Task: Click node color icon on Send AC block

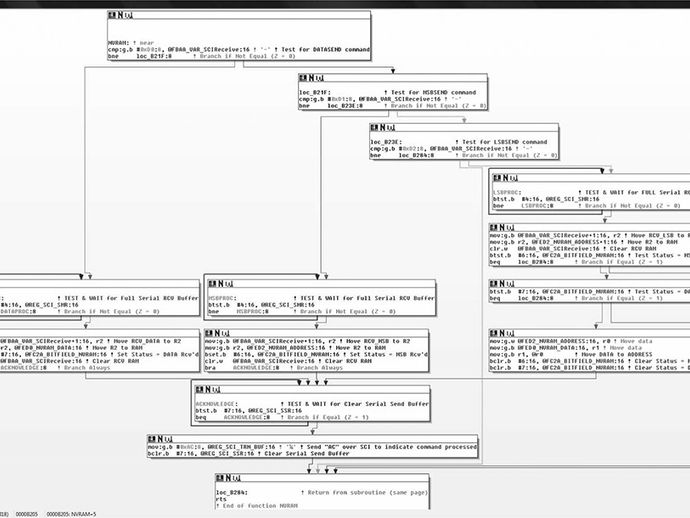Action: (152, 439)
